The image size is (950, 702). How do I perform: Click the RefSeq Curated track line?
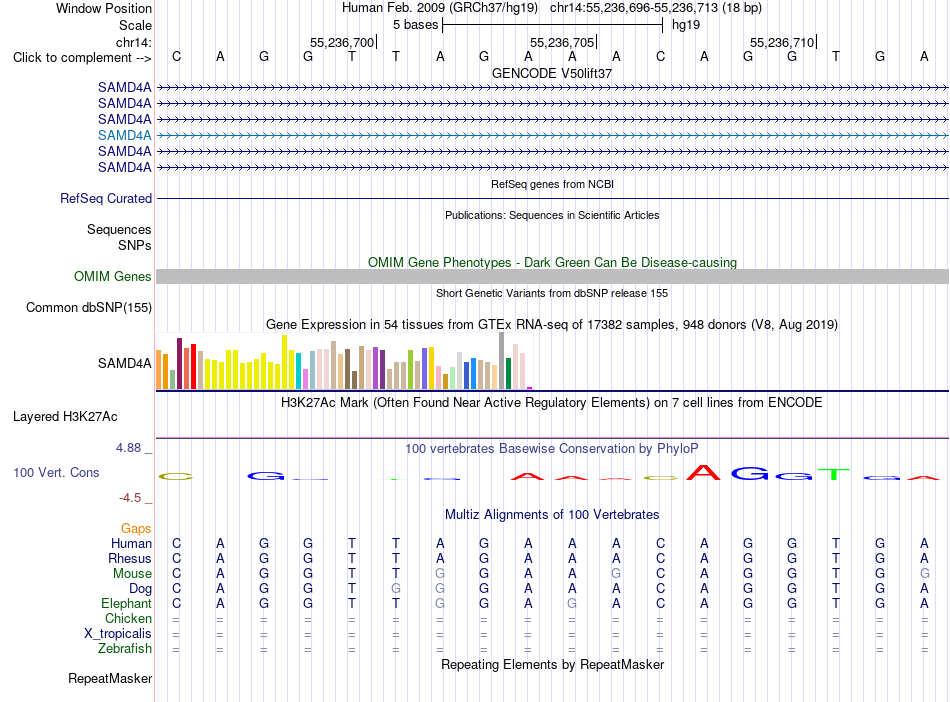point(552,198)
